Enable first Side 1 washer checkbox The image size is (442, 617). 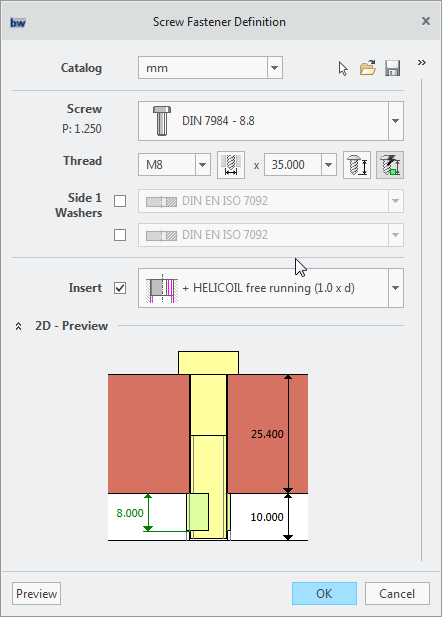[120, 201]
